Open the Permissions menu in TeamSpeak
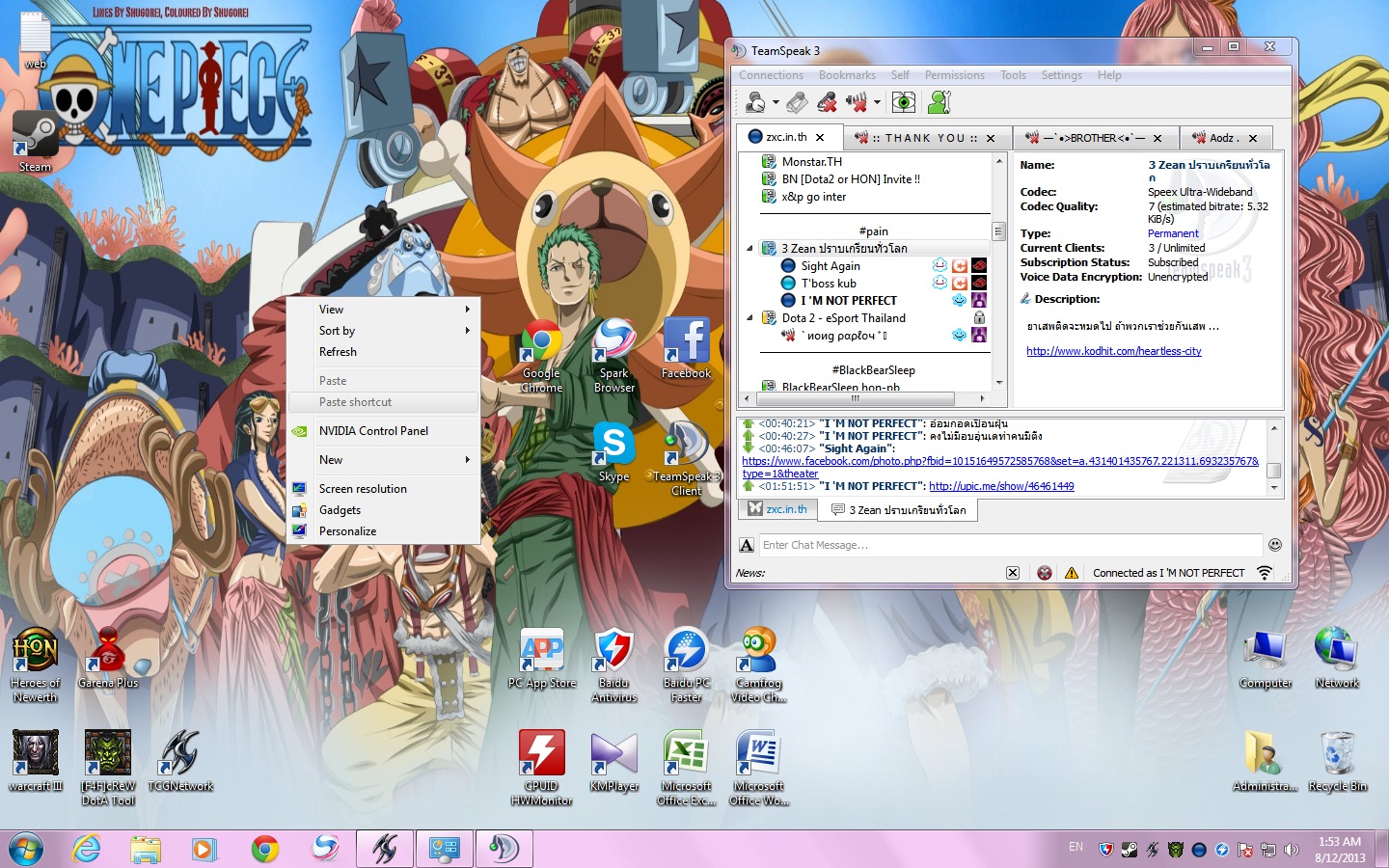1389x868 pixels. tap(954, 75)
